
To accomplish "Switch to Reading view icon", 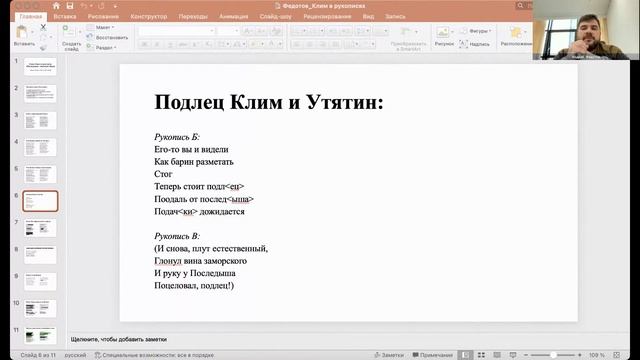I will (497, 355).
